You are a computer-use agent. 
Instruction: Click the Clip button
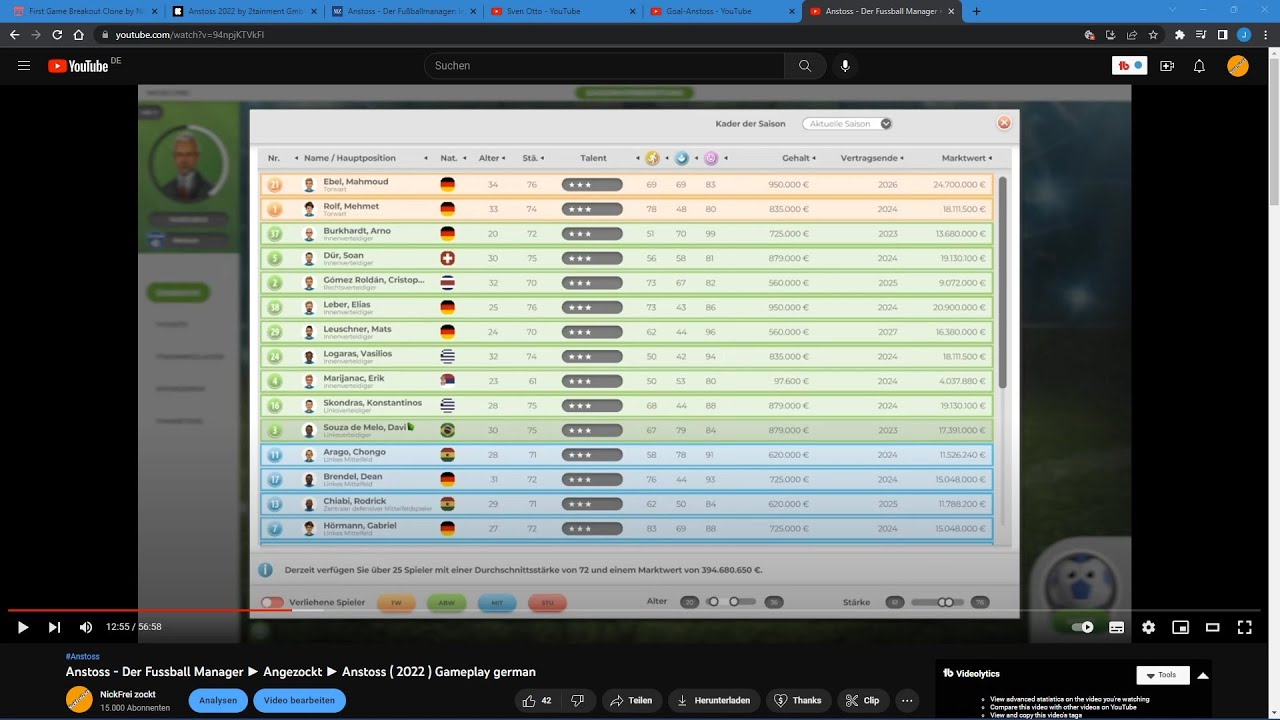[862, 700]
